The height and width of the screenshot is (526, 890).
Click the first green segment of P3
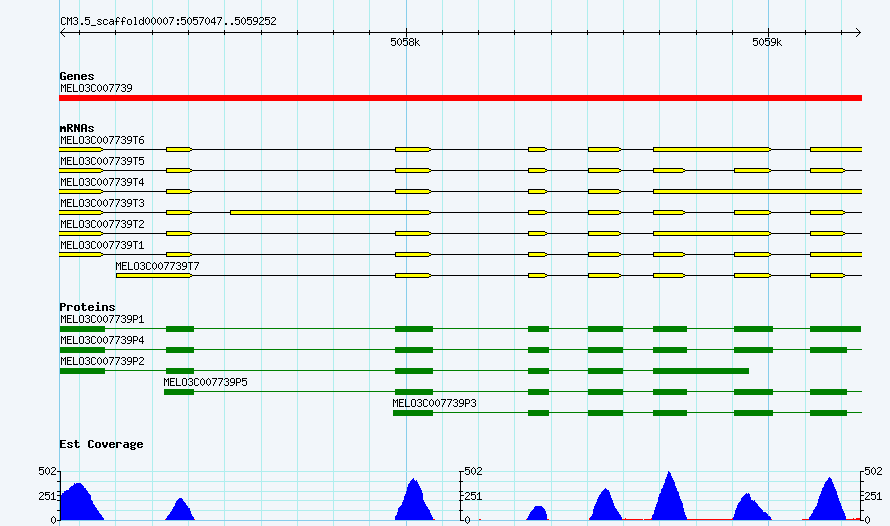pos(413,413)
